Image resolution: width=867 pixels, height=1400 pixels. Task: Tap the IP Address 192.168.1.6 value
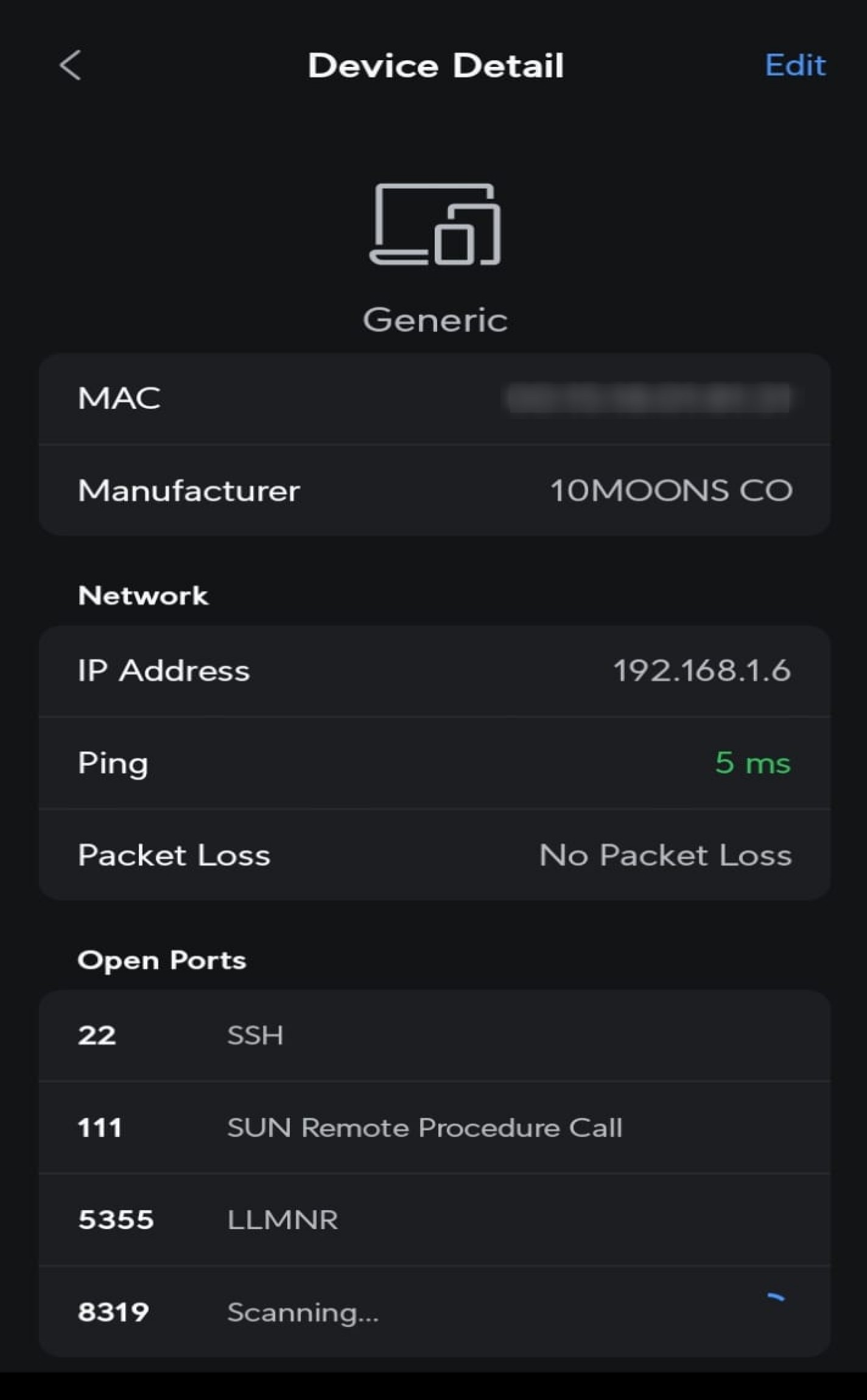pos(701,671)
